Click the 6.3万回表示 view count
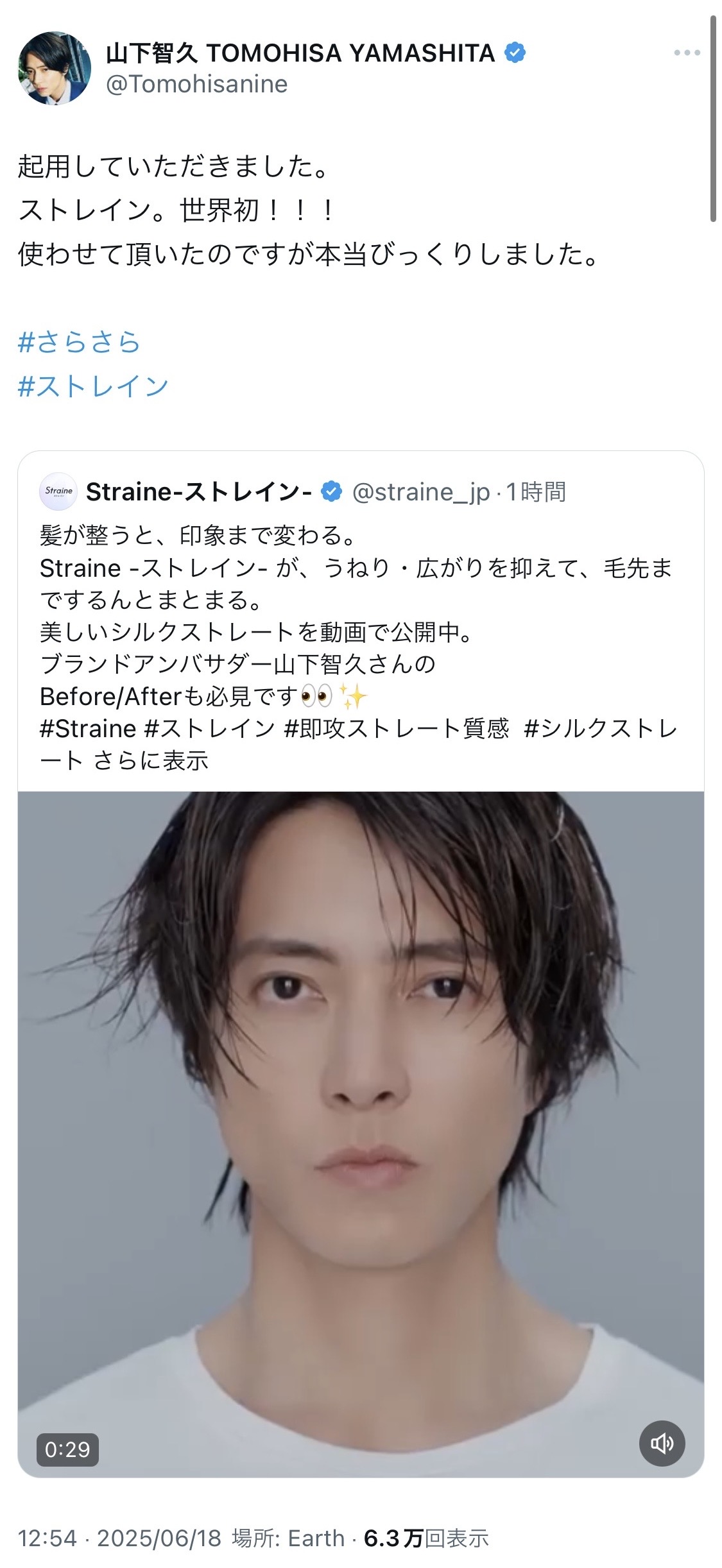722x1568 pixels. point(426,1538)
